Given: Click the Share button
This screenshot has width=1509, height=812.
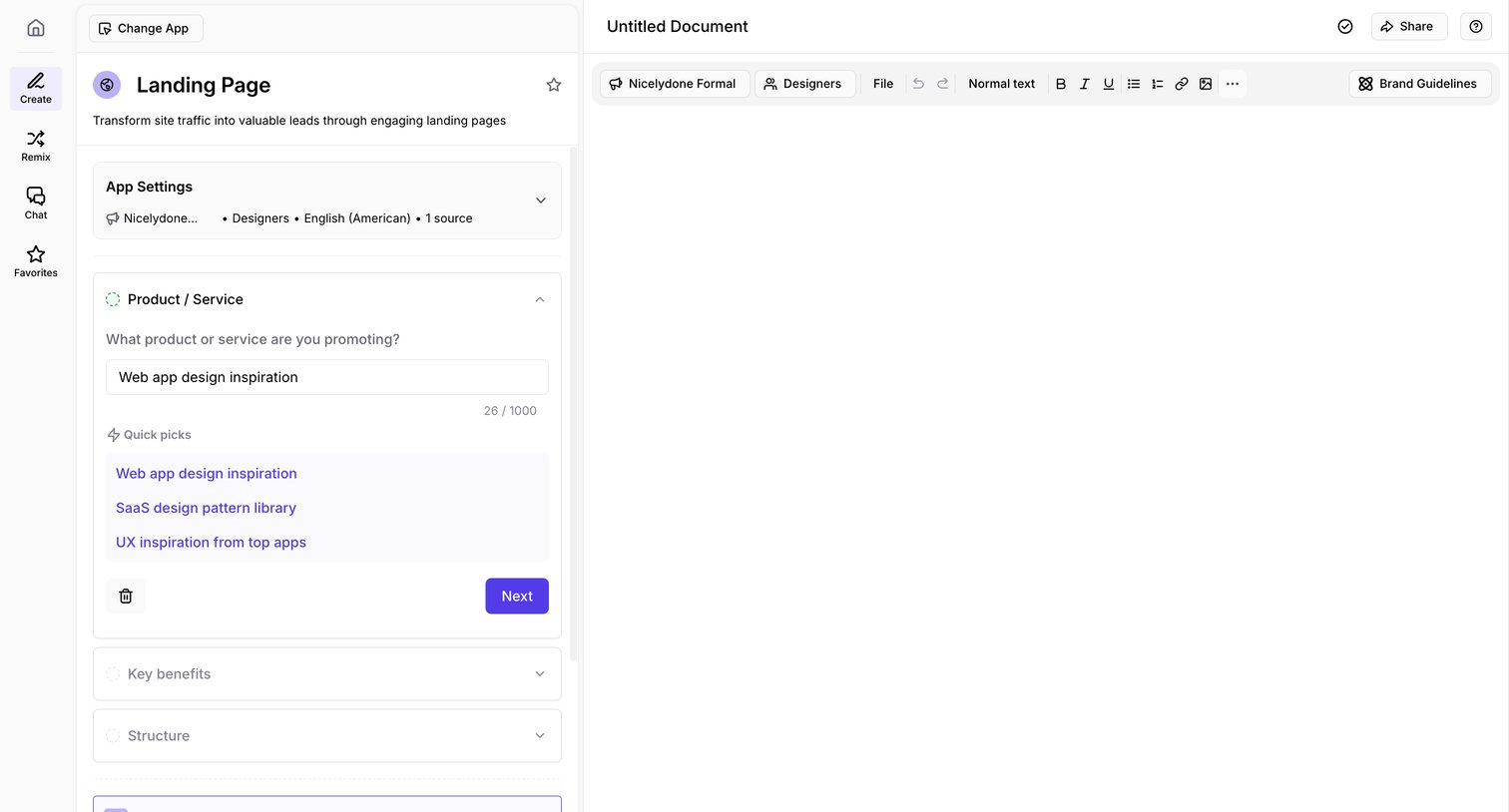Looking at the screenshot, I should [1409, 27].
